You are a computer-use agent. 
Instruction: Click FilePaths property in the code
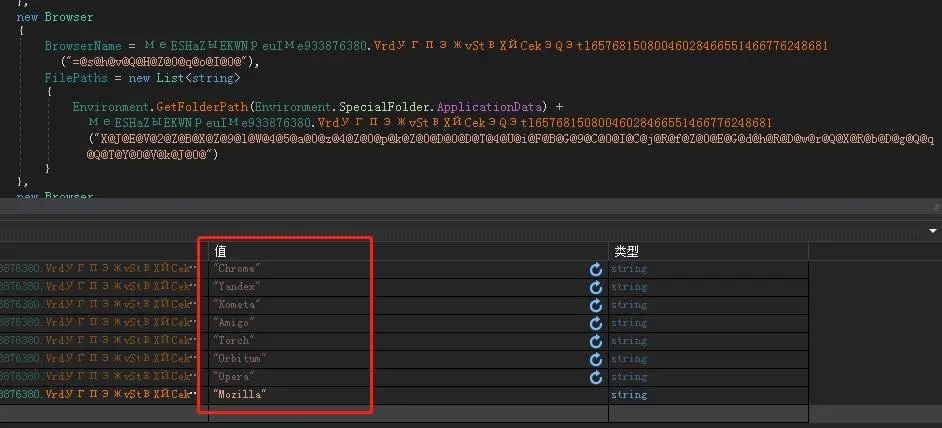[73, 76]
